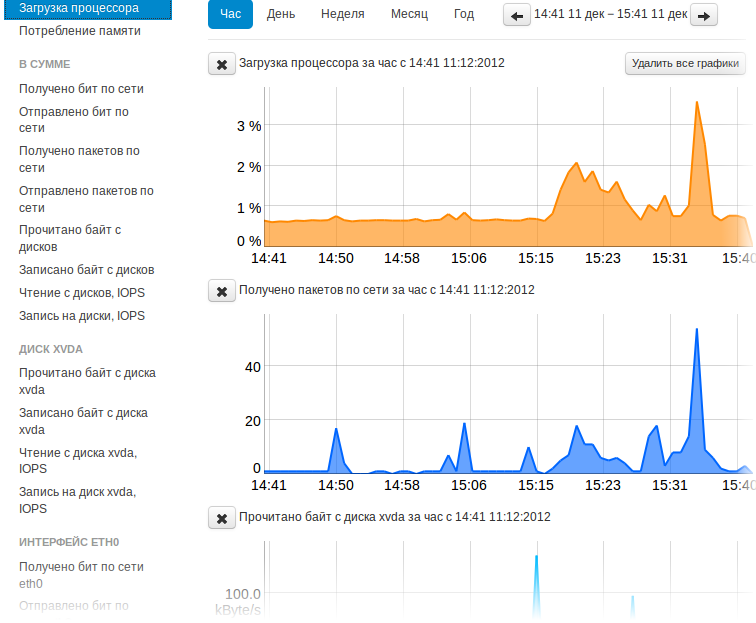Viewport: 756px width, 623px height.
Task: Click the blue packets chart spike
Action: [696, 329]
